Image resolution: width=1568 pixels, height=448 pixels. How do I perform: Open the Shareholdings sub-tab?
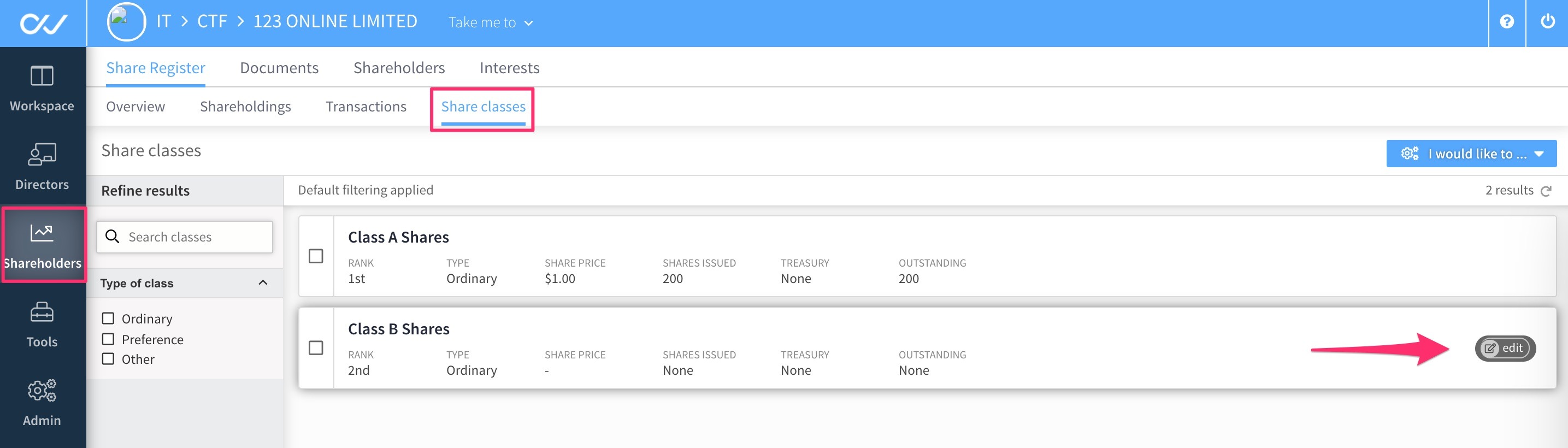(245, 107)
